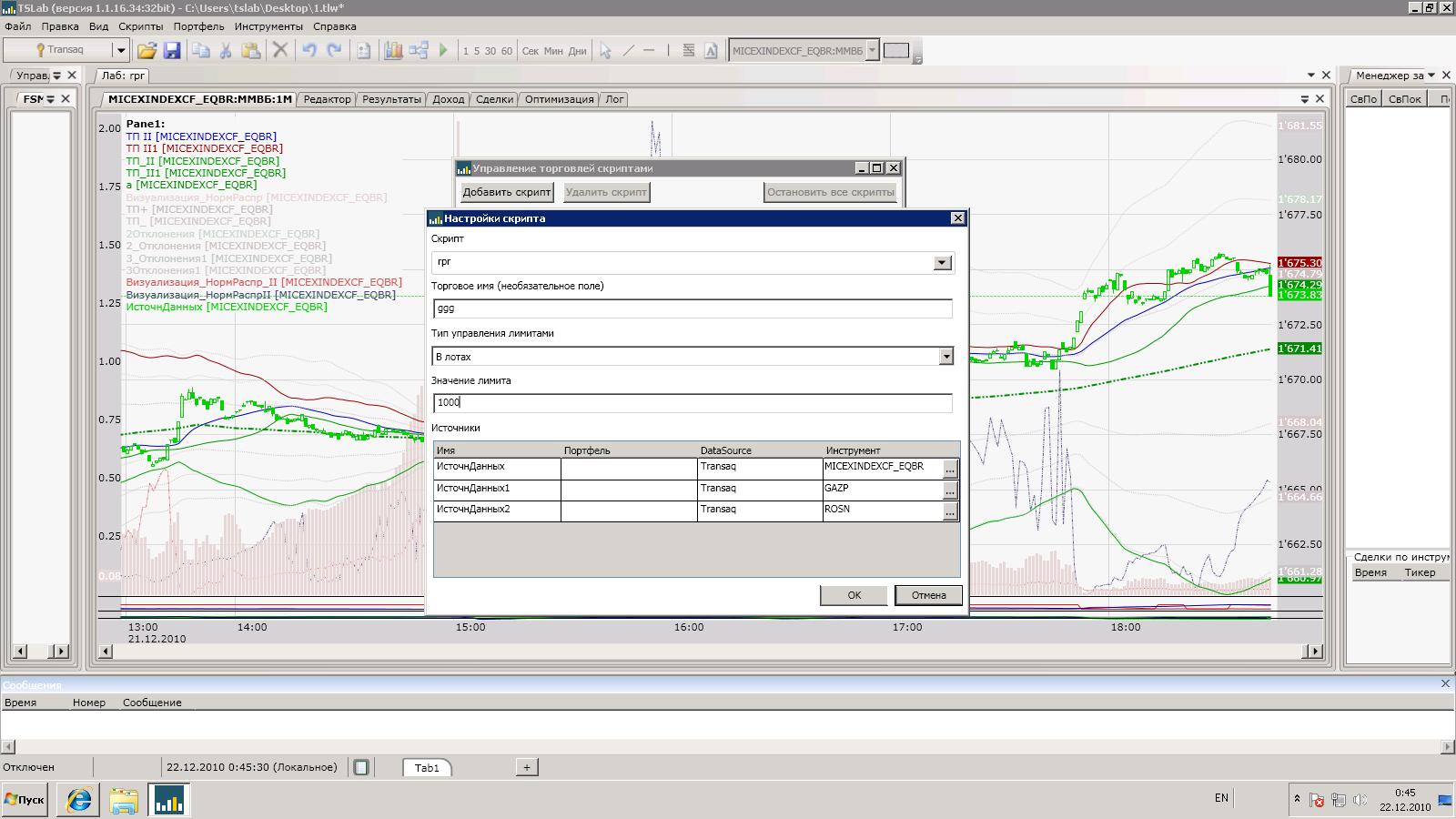1456x819 pixels.
Task: Select the arrow cursor tool
Action: tap(605, 51)
